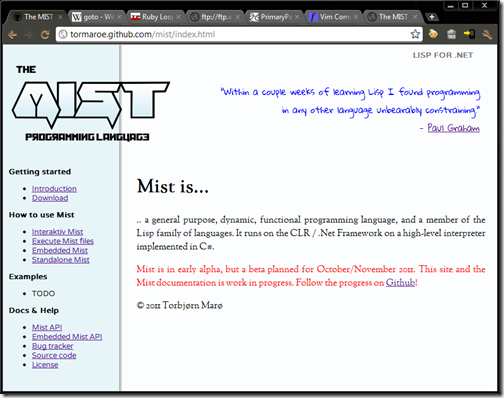Screen dimensions: 504x398
Task: Close the first The MIST tab
Action: point(60,17)
